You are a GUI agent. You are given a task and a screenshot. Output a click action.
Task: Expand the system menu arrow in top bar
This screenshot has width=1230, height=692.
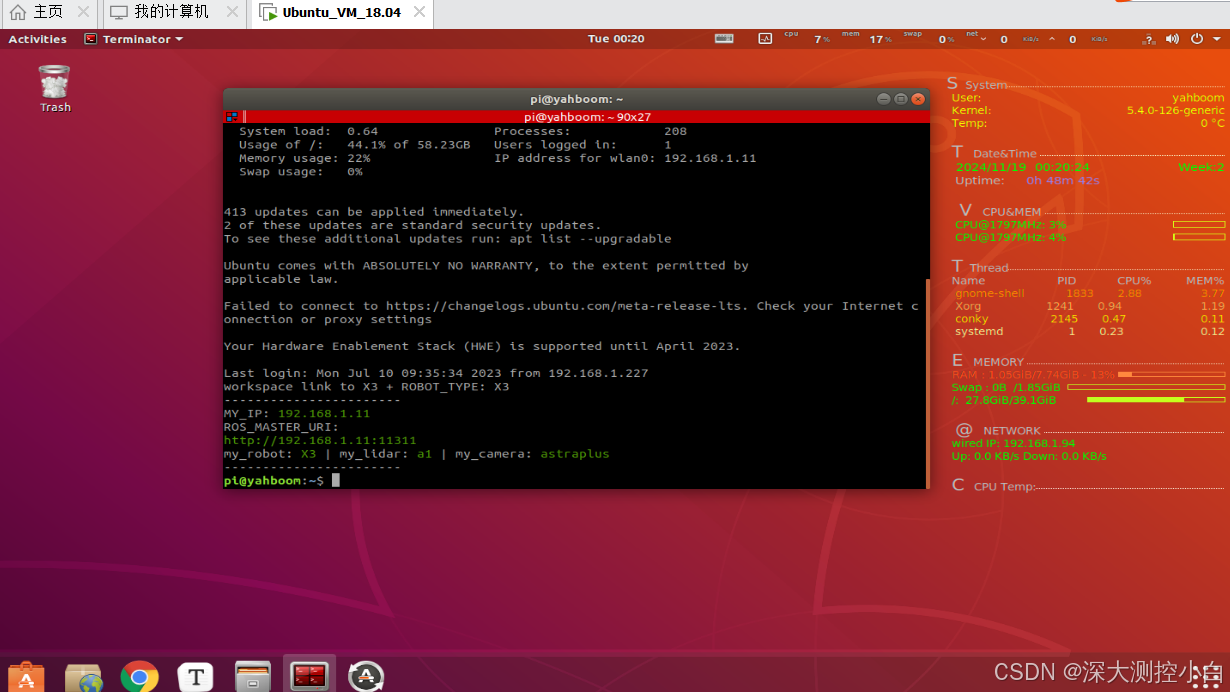(x=1215, y=39)
